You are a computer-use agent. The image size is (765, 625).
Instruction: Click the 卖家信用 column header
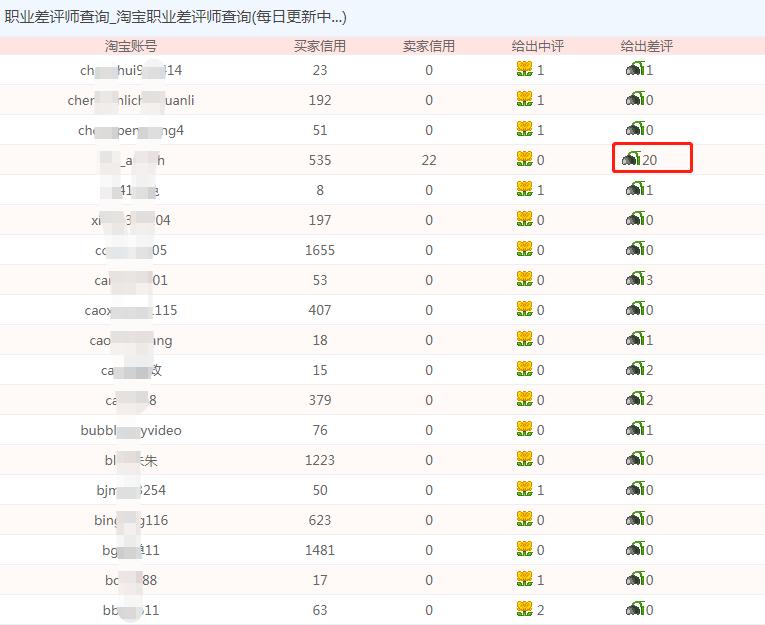click(x=429, y=46)
